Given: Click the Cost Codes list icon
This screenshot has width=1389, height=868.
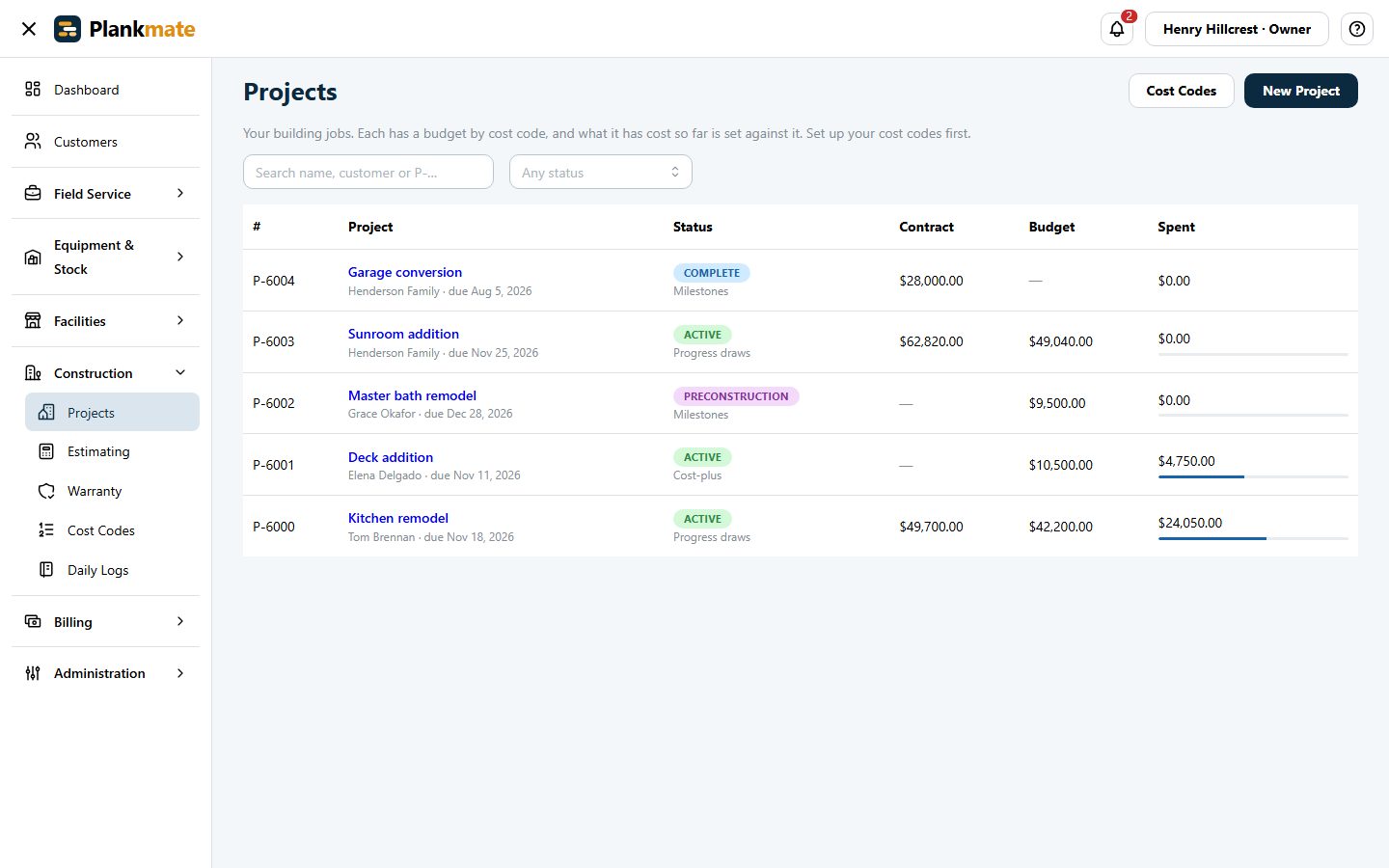Looking at the screenshot, I should point(46,529).
